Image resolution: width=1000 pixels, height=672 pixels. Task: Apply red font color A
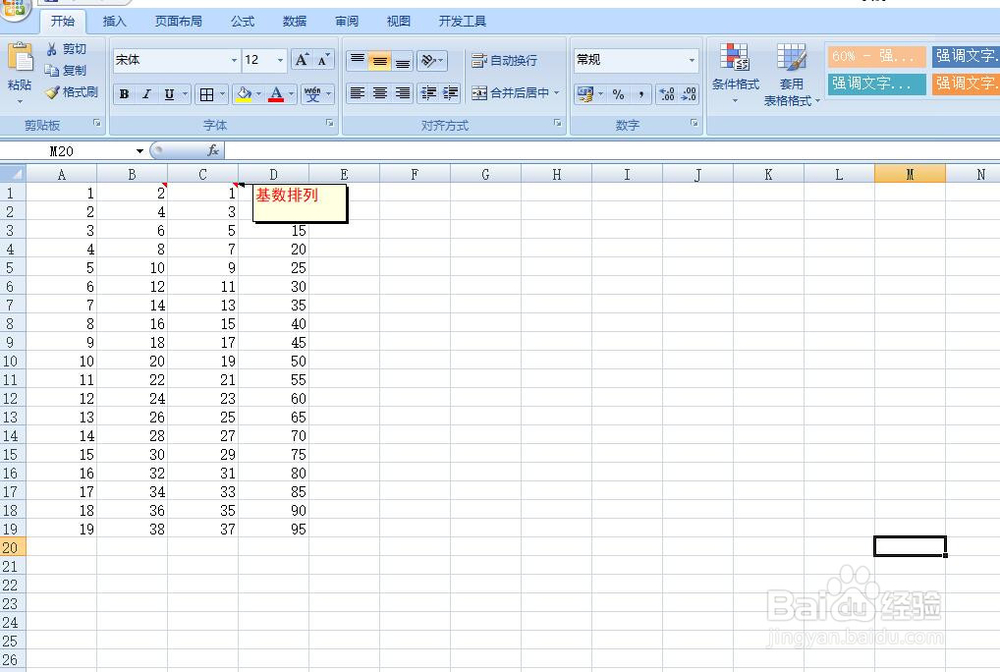[276, 94]
